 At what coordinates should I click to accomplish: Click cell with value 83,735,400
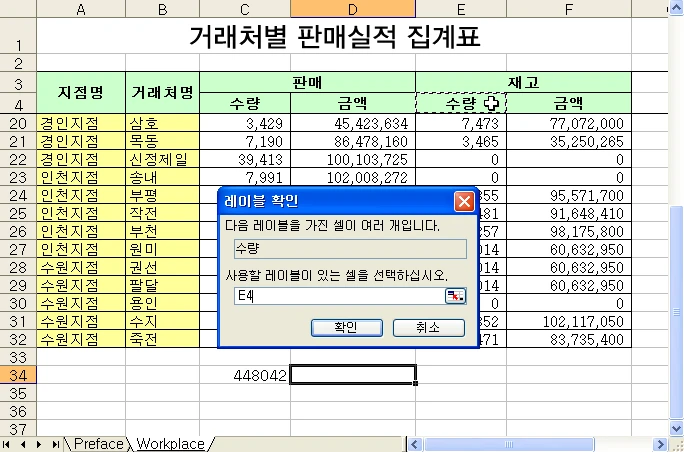(569, 339)
